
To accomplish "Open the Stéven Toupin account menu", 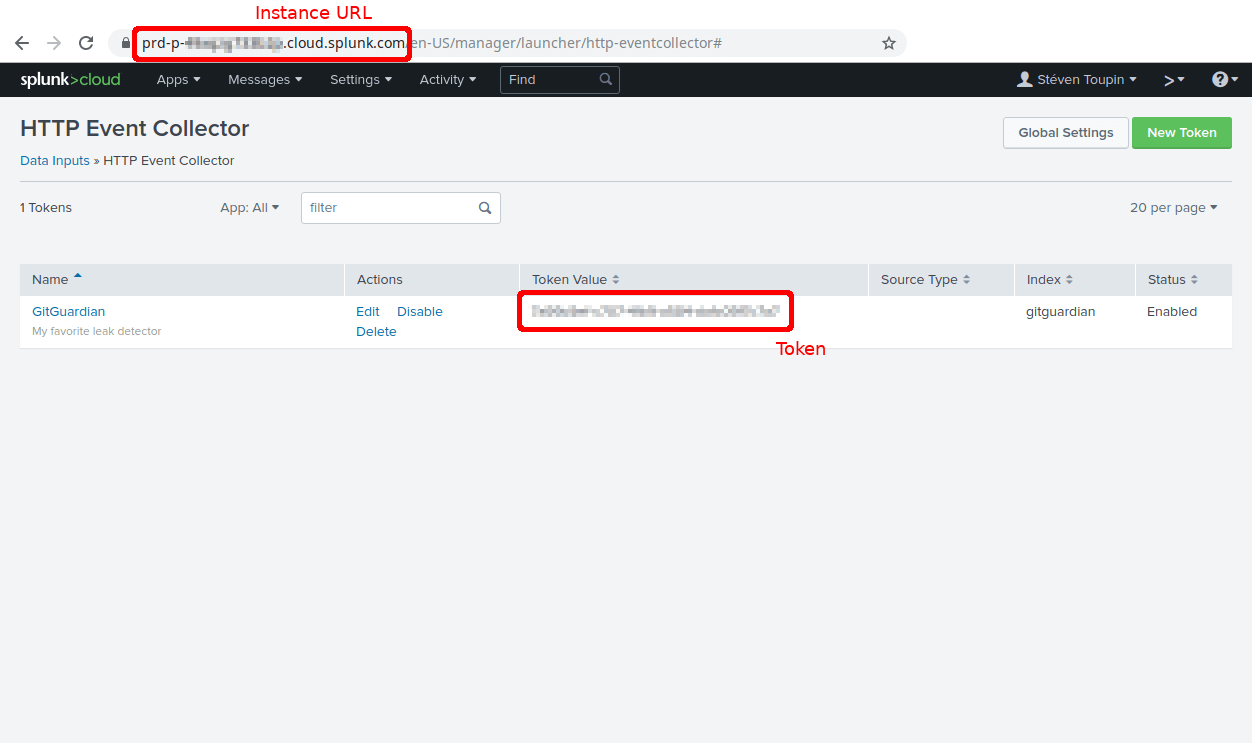I will [x=1076, y=79].
